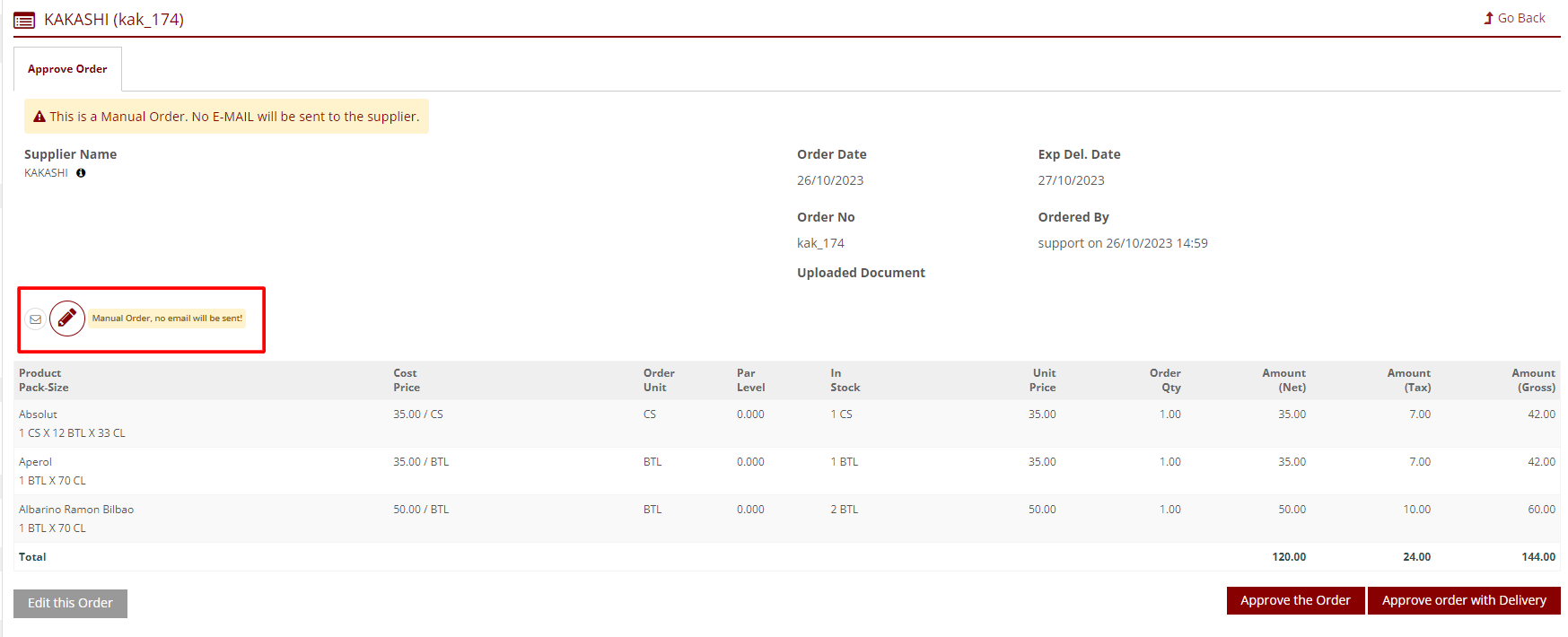Click the order list icon beside KAKASHI title
1568x637 pixels.
click(24, 20)
